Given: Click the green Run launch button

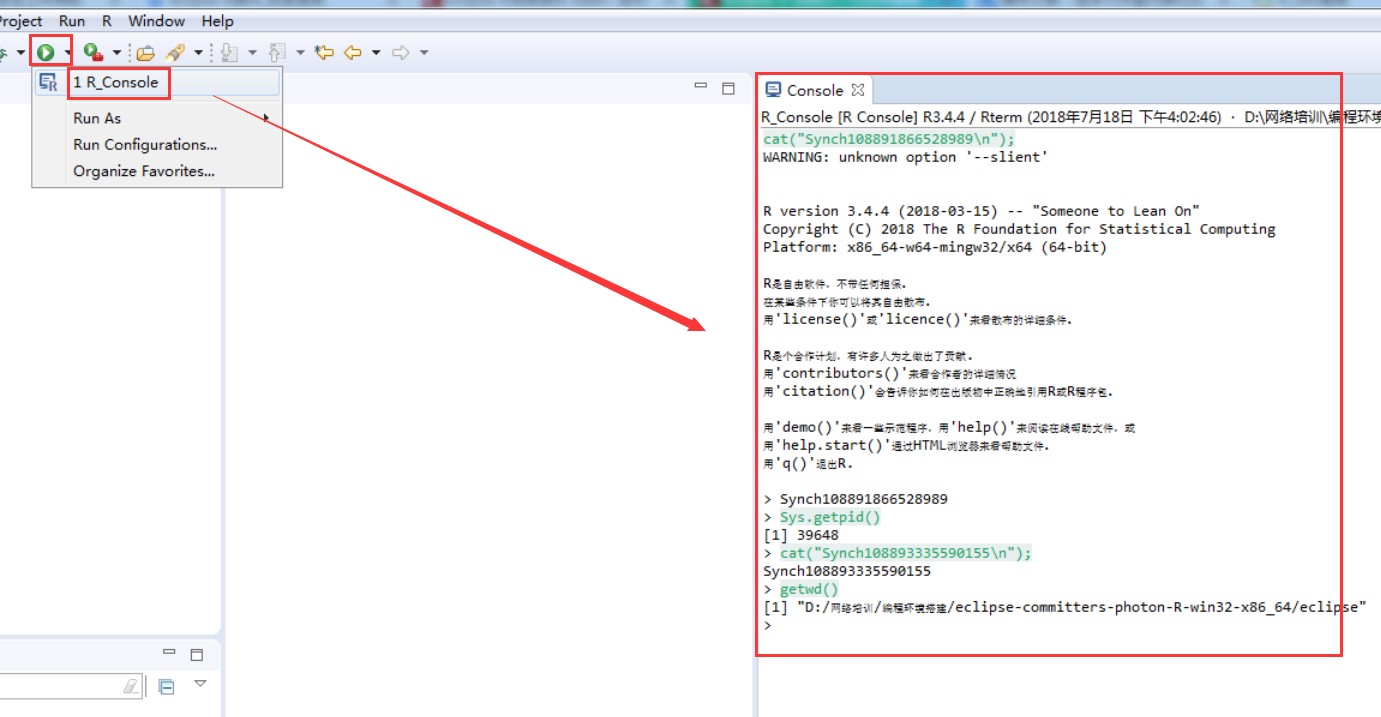Looking at the screenshot, I should (45, 52).
